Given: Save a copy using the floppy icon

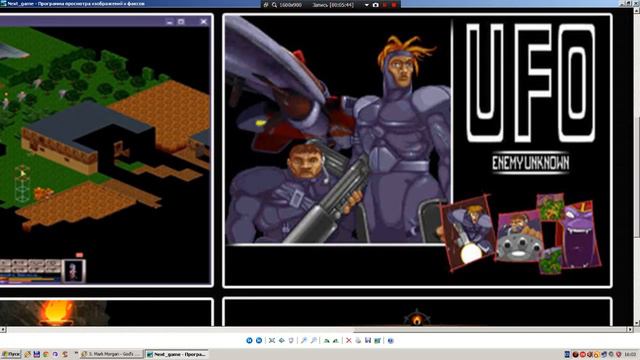Looking at the screenshot, I should pos(368,340).
